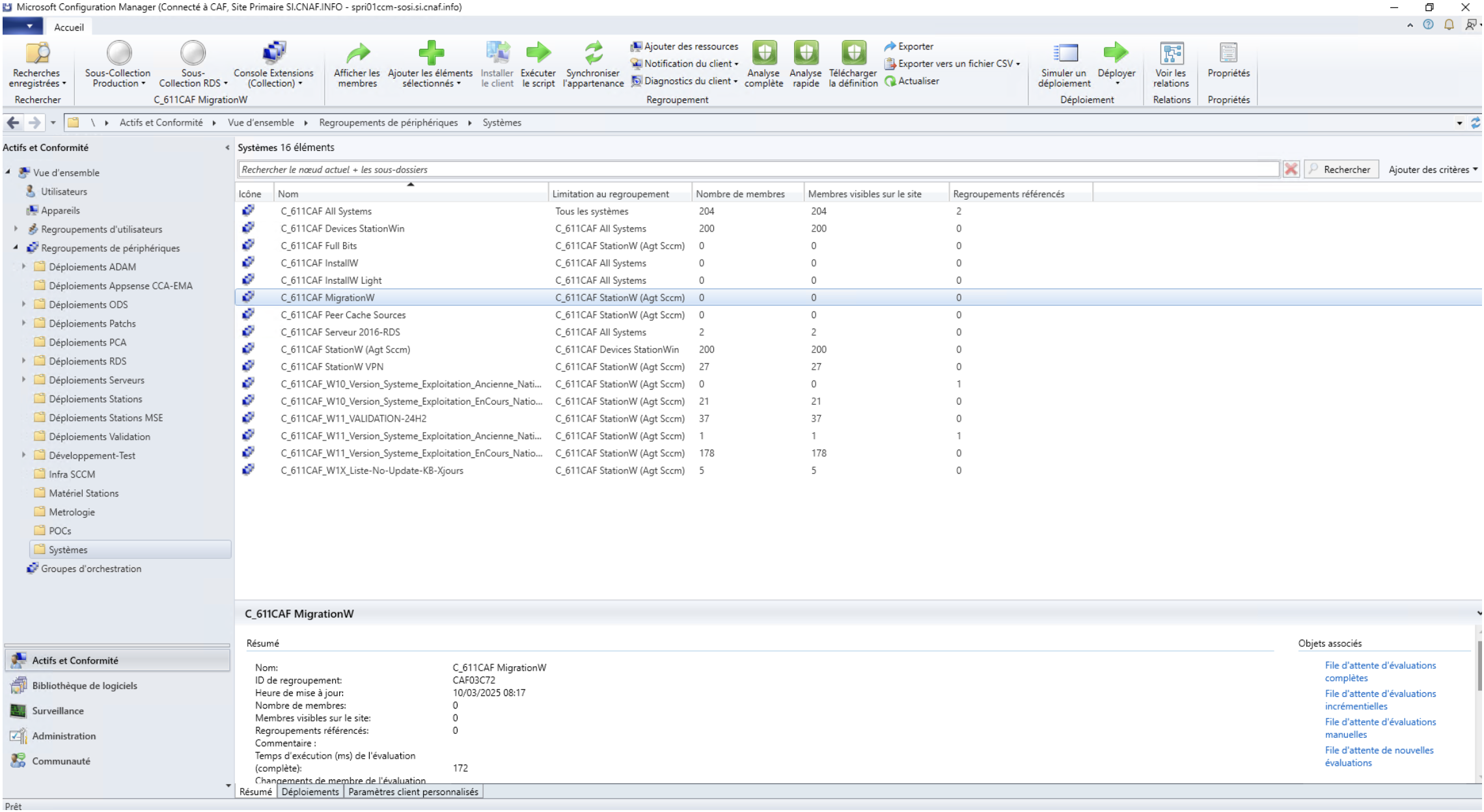Image resolution: width=1484 pixels, height=812 pixels.
Task: Select the C_611CAF_W11_VALIDATION-24H2 row
Action: [x=858, y=419]
